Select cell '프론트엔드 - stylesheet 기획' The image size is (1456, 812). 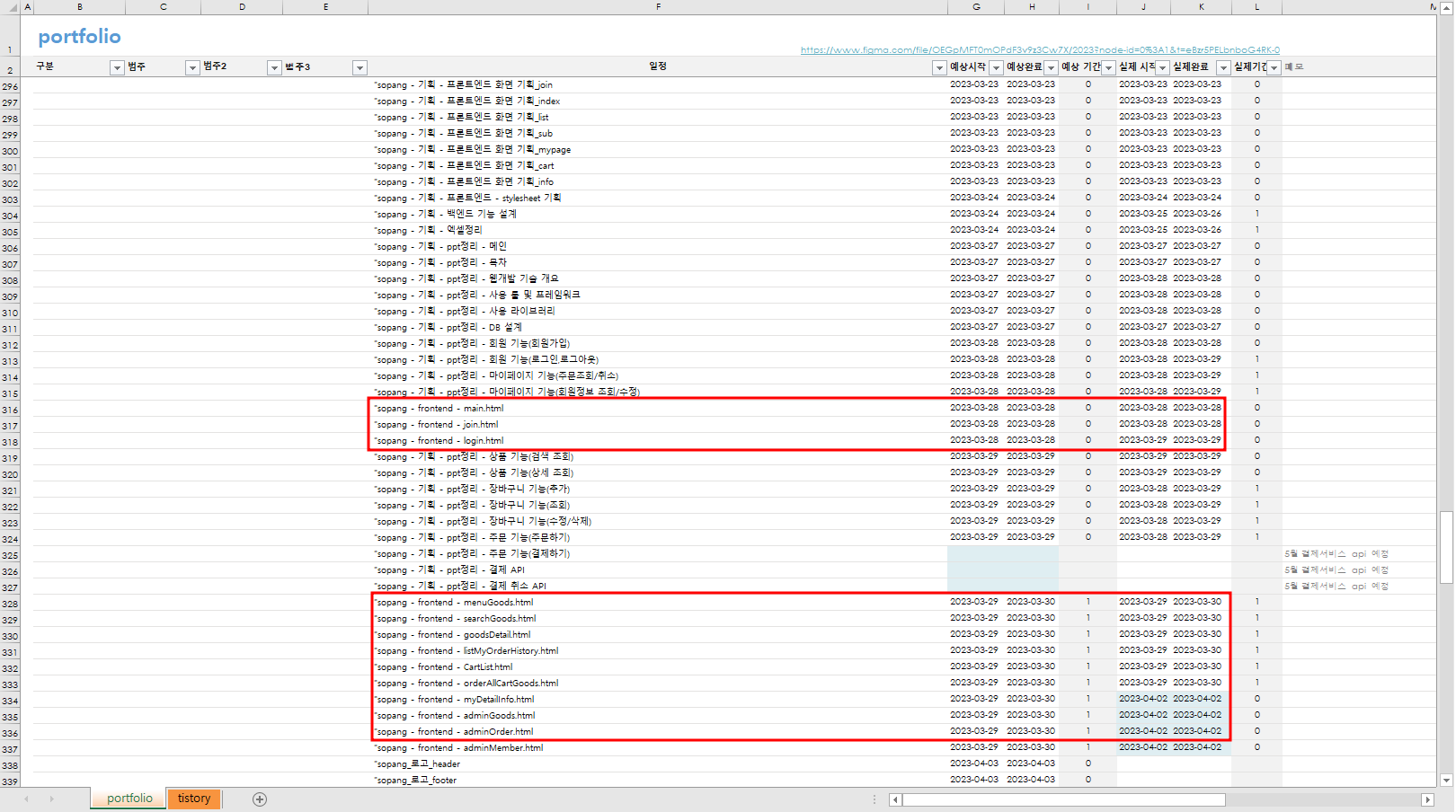[658, 199]
